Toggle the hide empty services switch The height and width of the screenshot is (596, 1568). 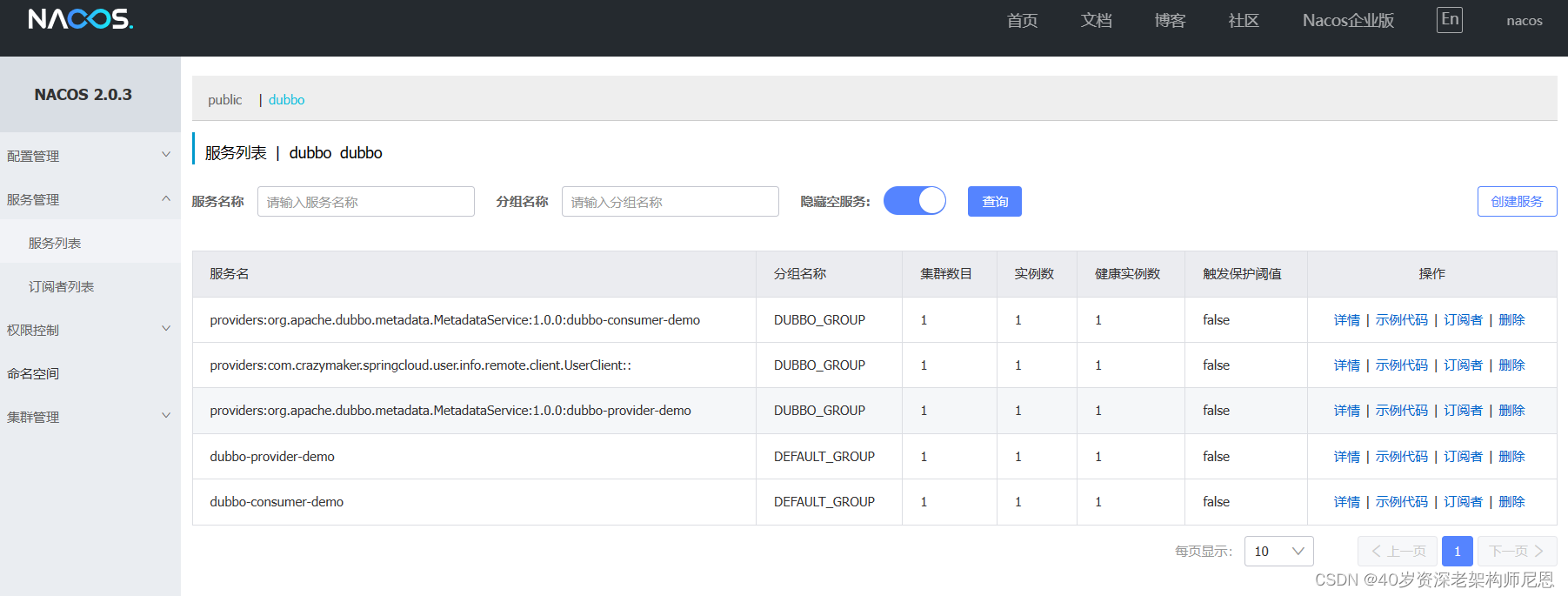click(914, 201)
